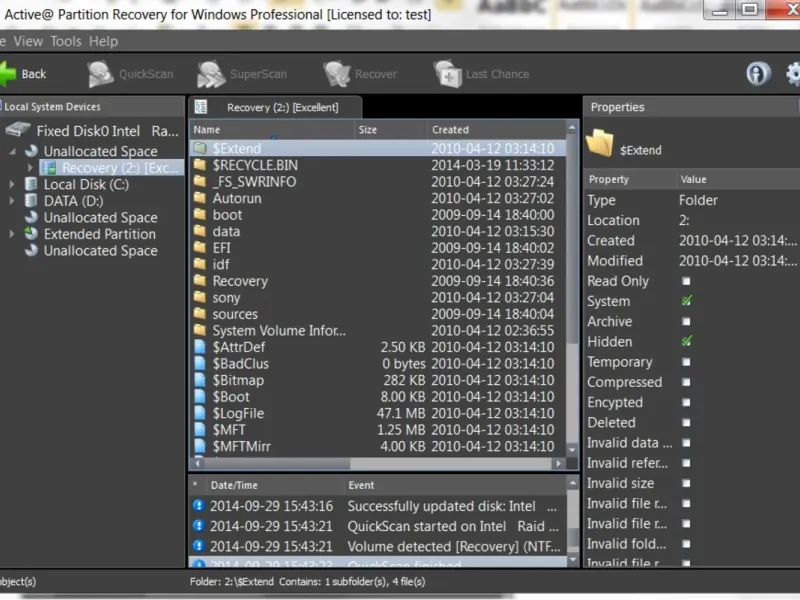This screenshot has height=600, width=800.
Task: Expand the Recovery (2:) tree node
Action: click(30, 167)
